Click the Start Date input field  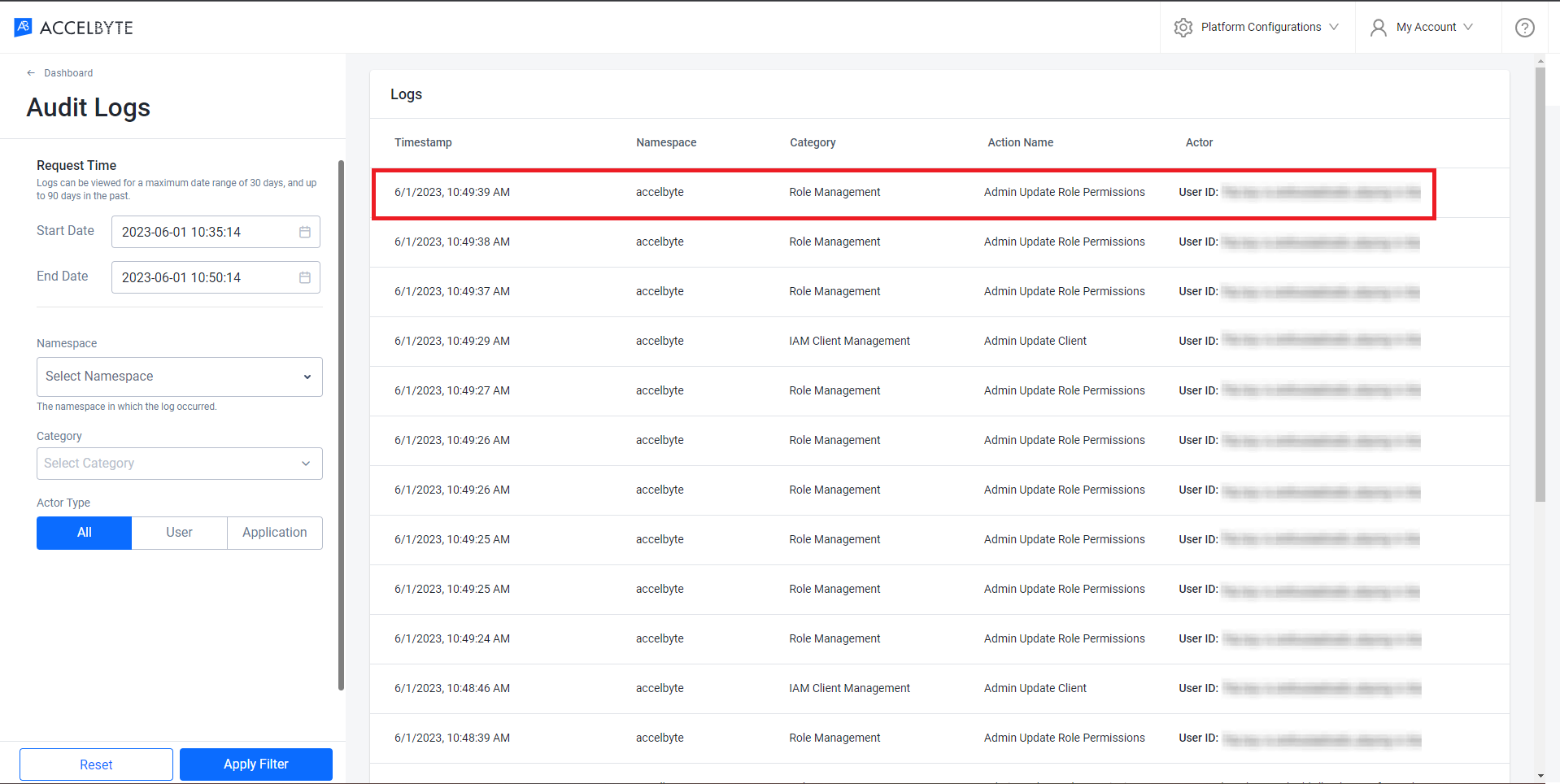[216, 232]
